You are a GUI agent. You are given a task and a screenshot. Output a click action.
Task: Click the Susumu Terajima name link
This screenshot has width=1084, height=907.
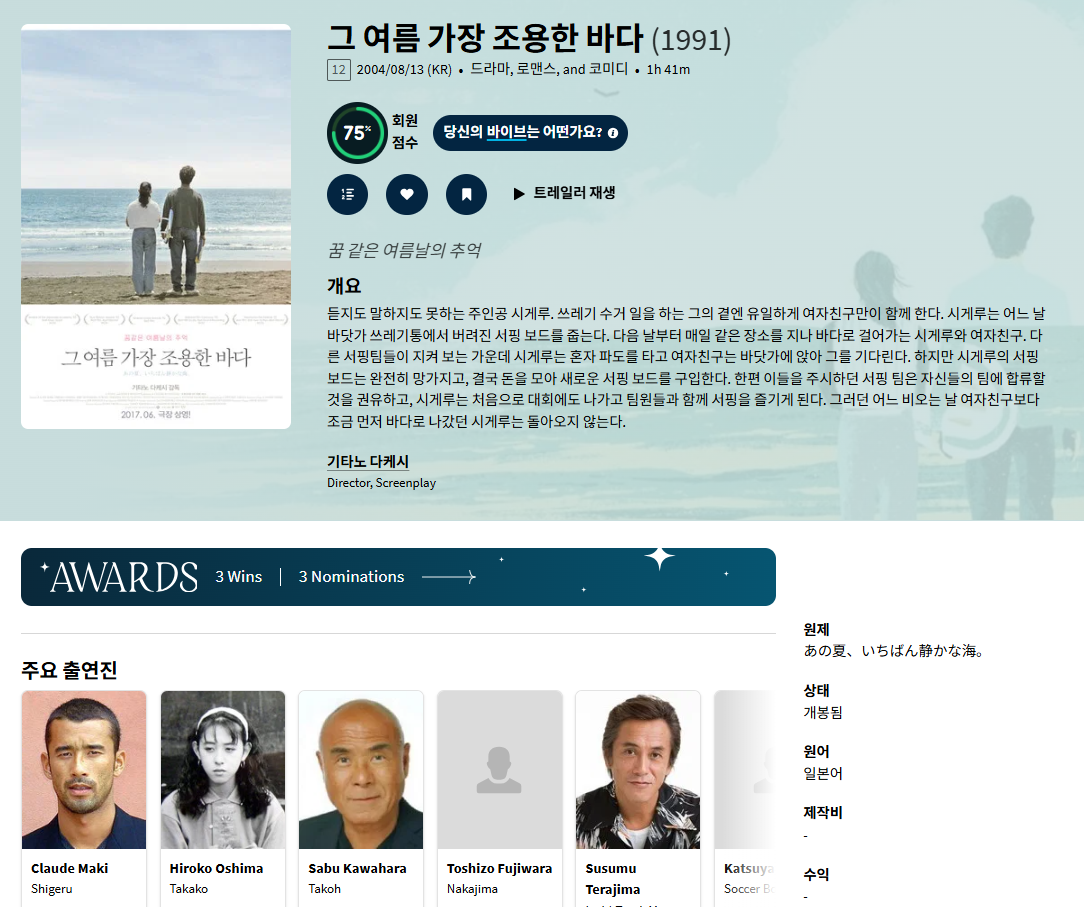613,879
